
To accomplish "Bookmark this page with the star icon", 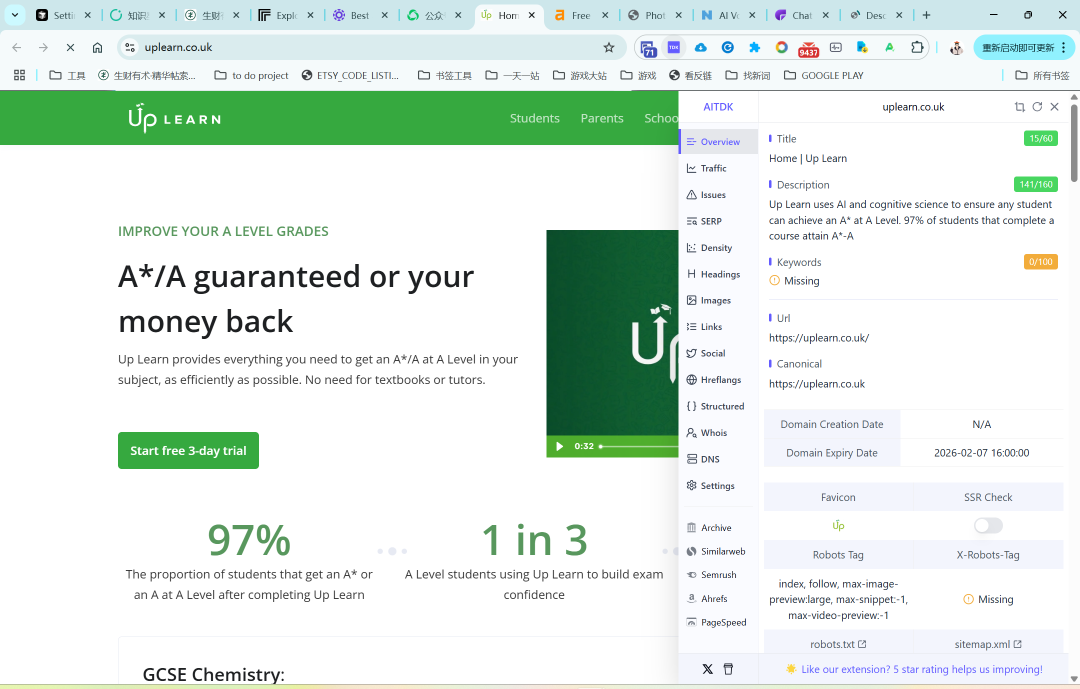I will click(x=609, y=48).
